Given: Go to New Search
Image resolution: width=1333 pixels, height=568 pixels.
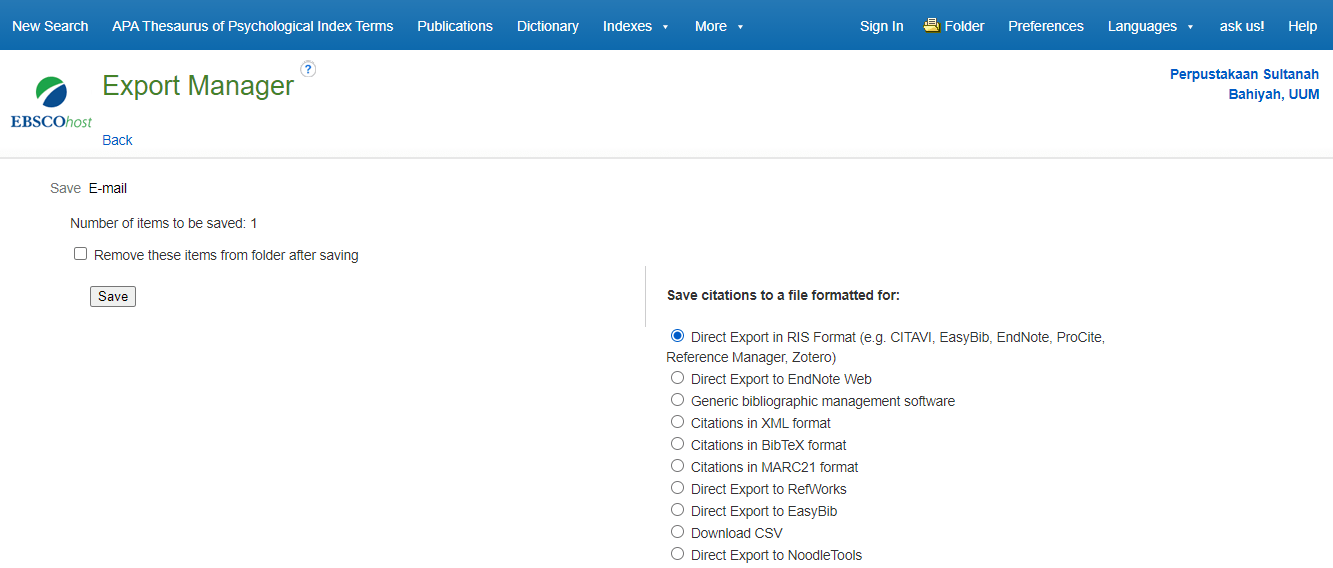Looking at the screenshot, I should tap(50, 26).
